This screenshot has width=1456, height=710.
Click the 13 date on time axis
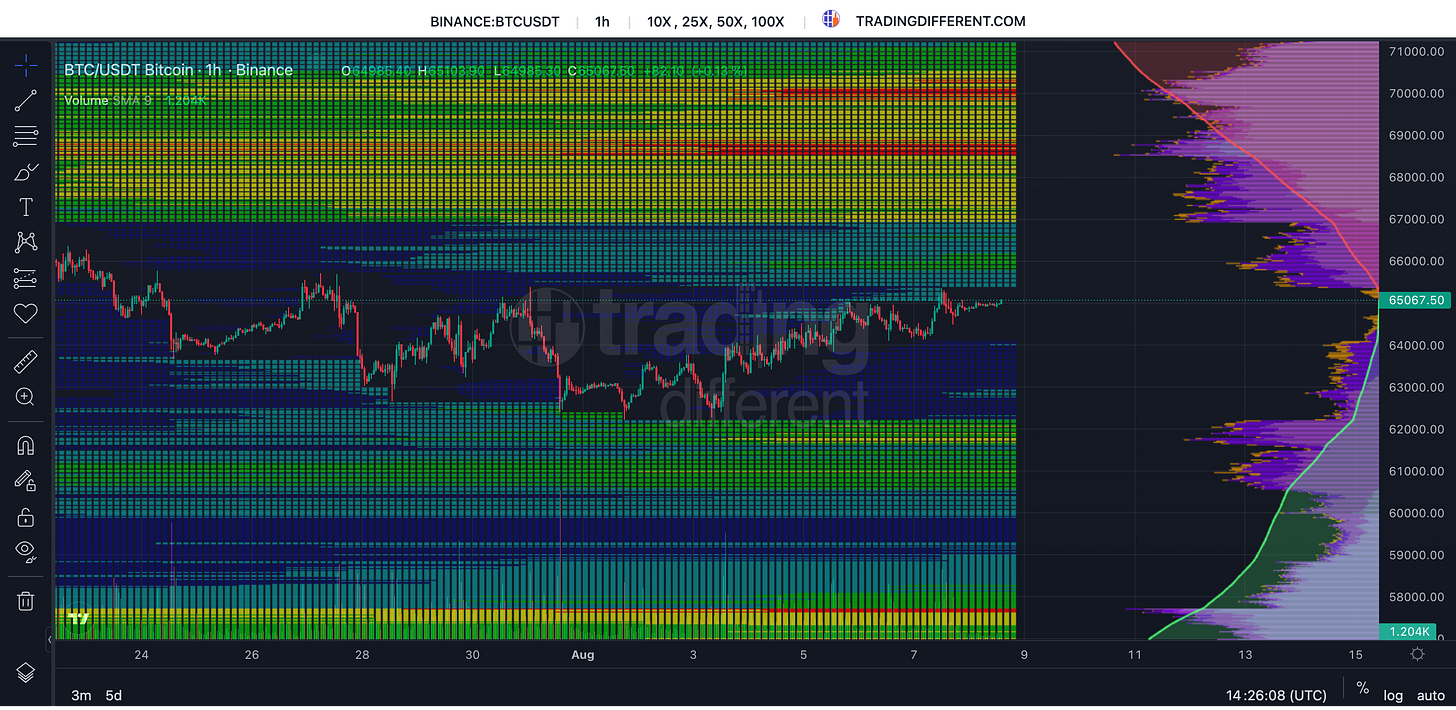click(x=1245, y=655)
